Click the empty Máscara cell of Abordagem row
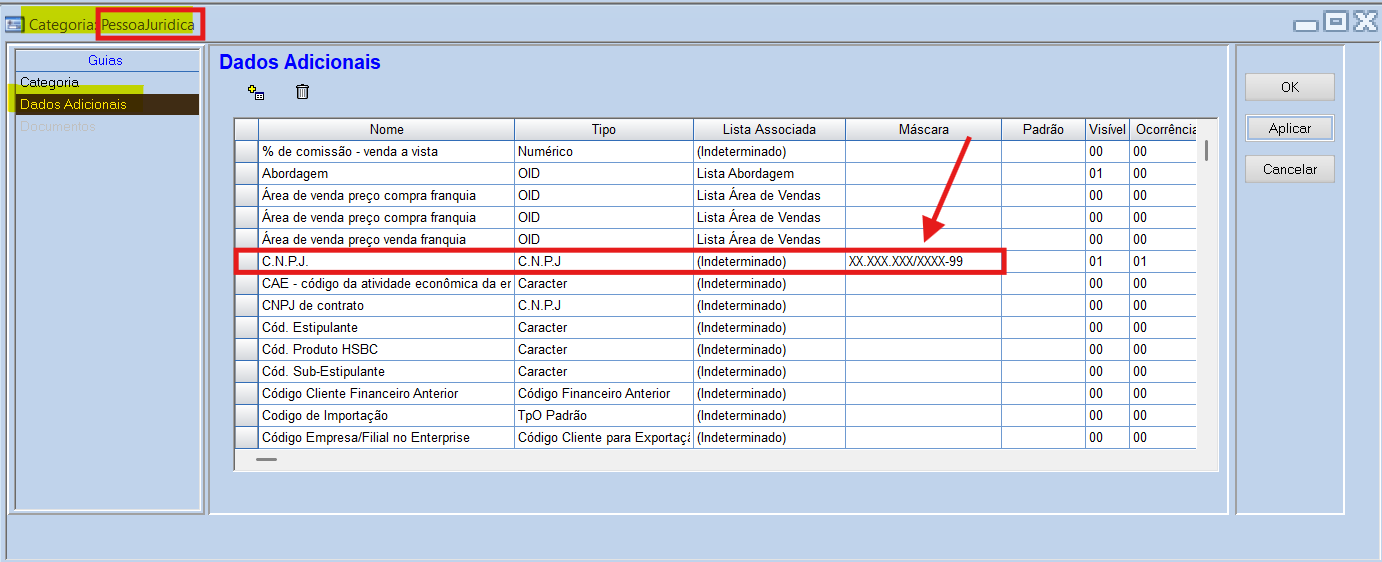 pos(923,173)
